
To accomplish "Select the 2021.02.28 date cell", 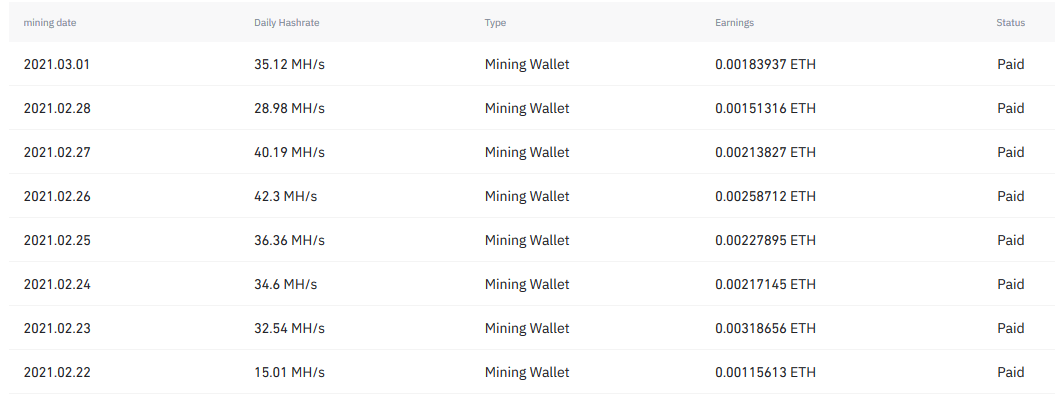I will [x=57, y=108].
